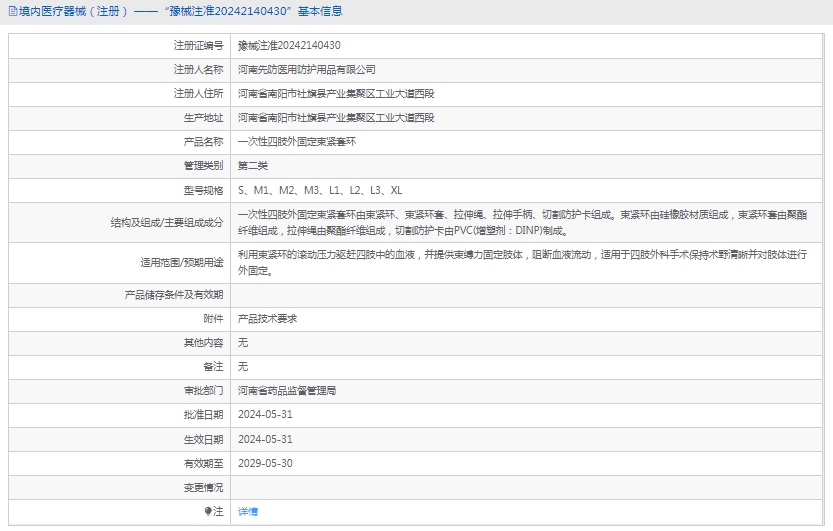
Task: Click the document icon beside 境内医疗器械 header
Action: click(11, 12)
